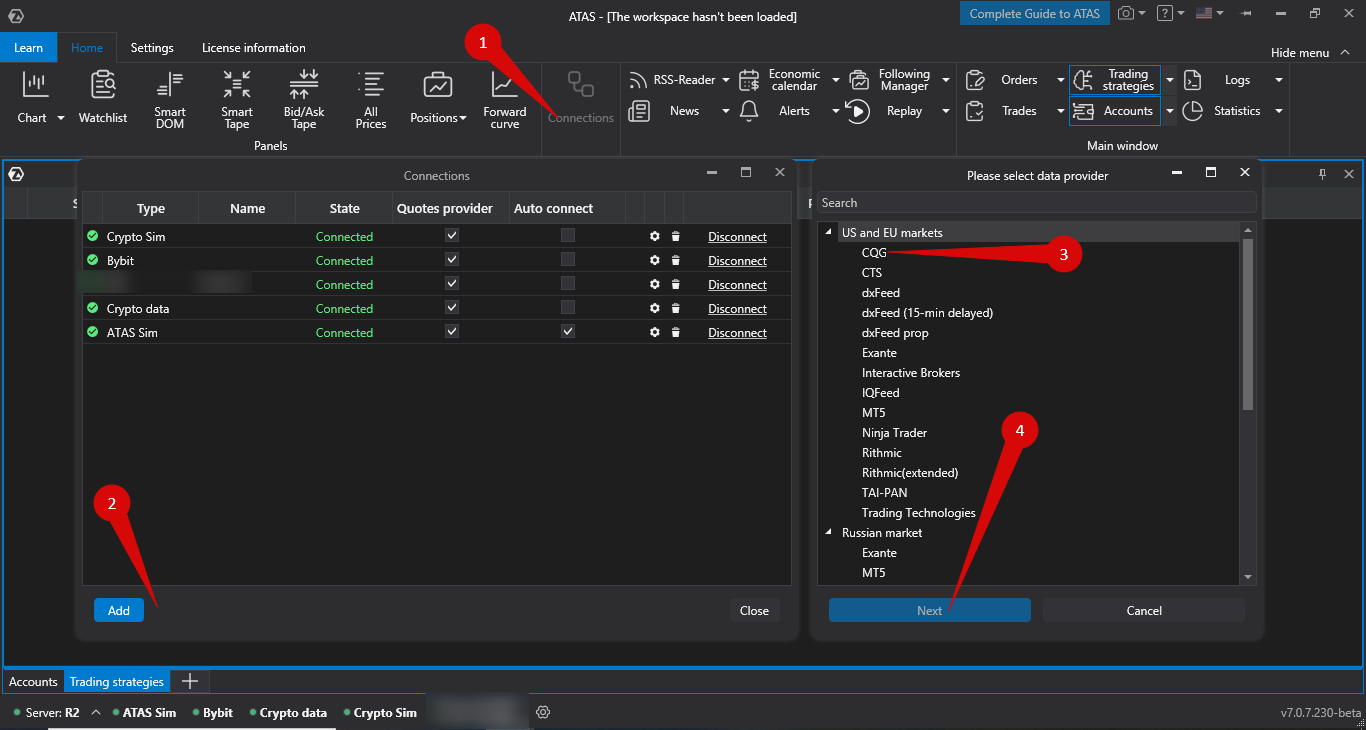Collapse the Russian market group

pos(829,533)
